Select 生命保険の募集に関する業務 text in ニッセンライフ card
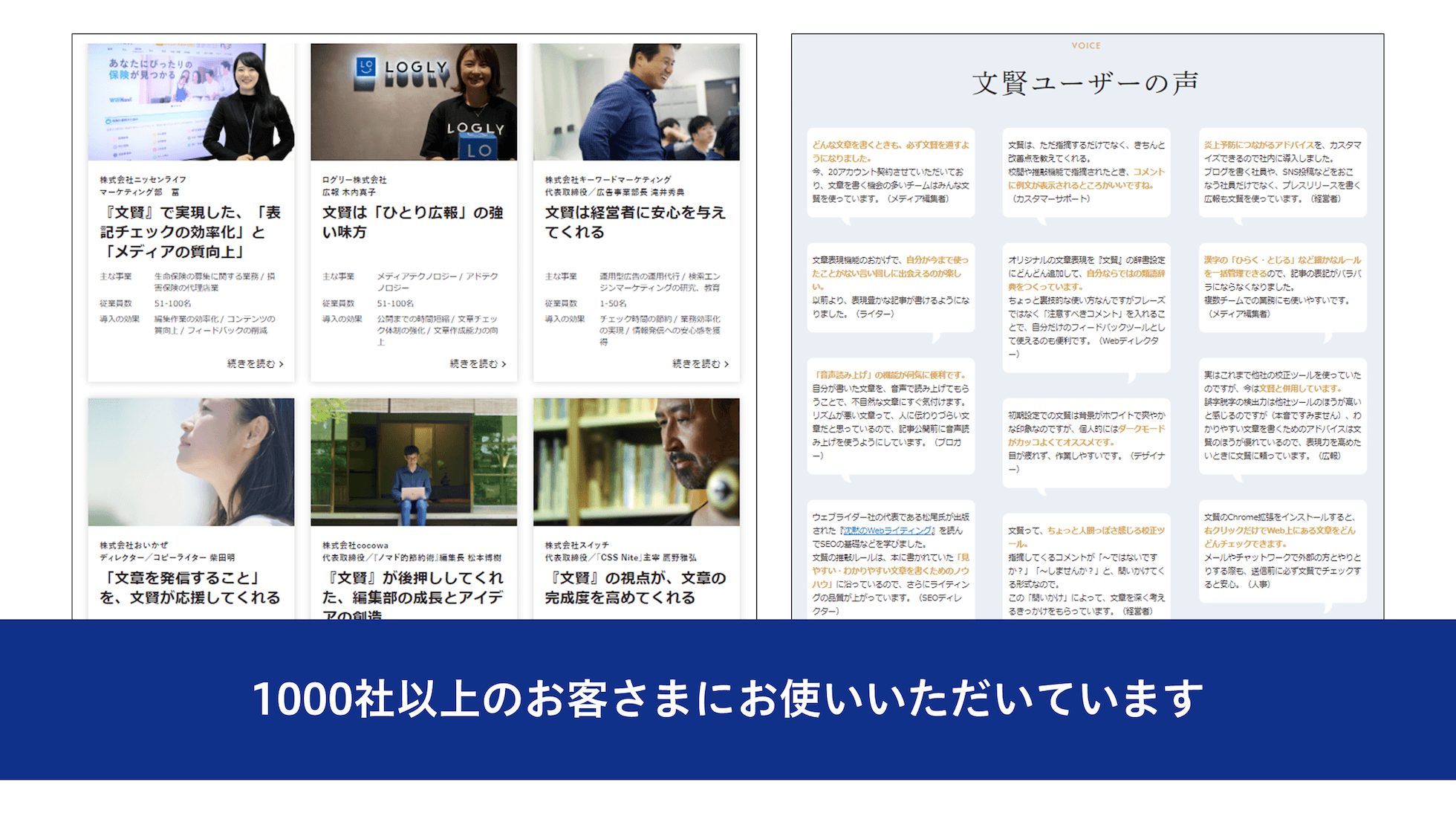 [215, 282]
